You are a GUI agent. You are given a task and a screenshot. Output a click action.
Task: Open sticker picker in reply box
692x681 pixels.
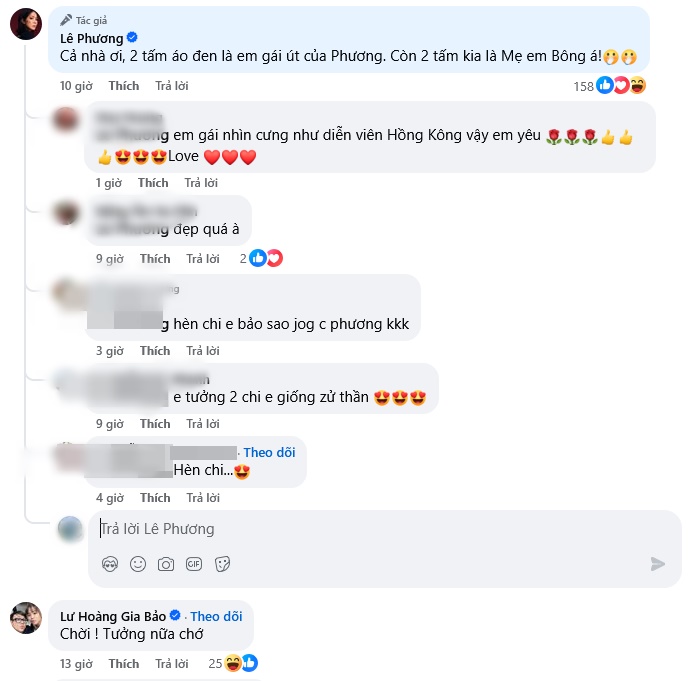[x=222, y=564]
